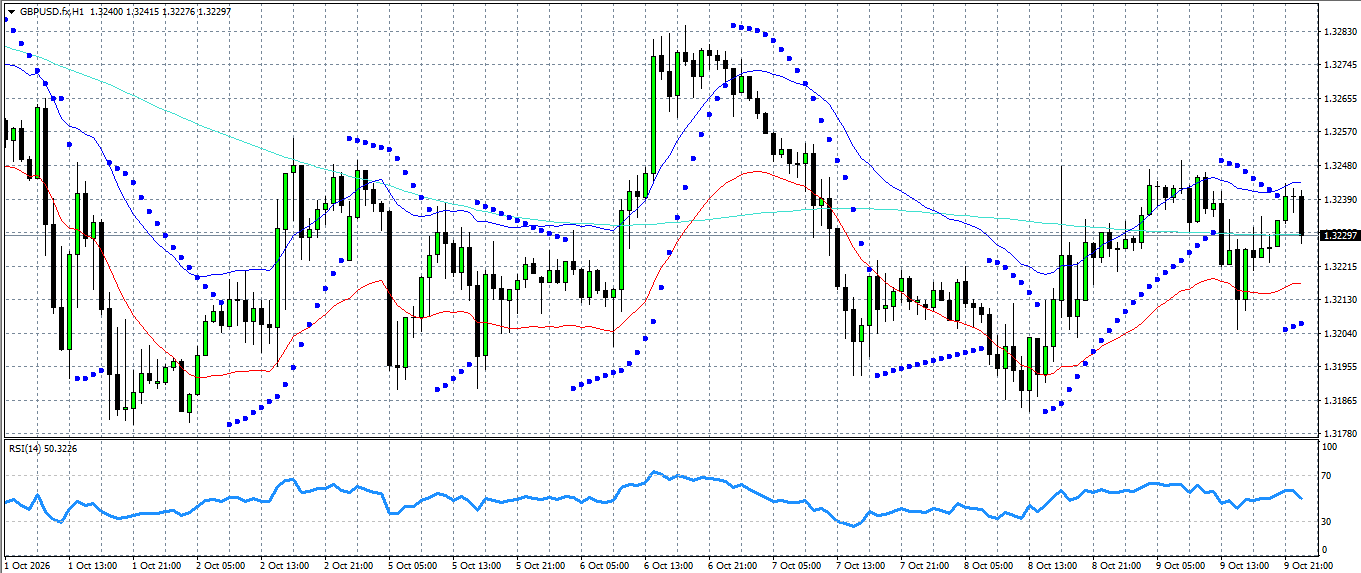The width and height of the screenshot is (1361, 573).
Task: Click the 1 Oct 13:00 time label
Action: (x=92, y=565)
